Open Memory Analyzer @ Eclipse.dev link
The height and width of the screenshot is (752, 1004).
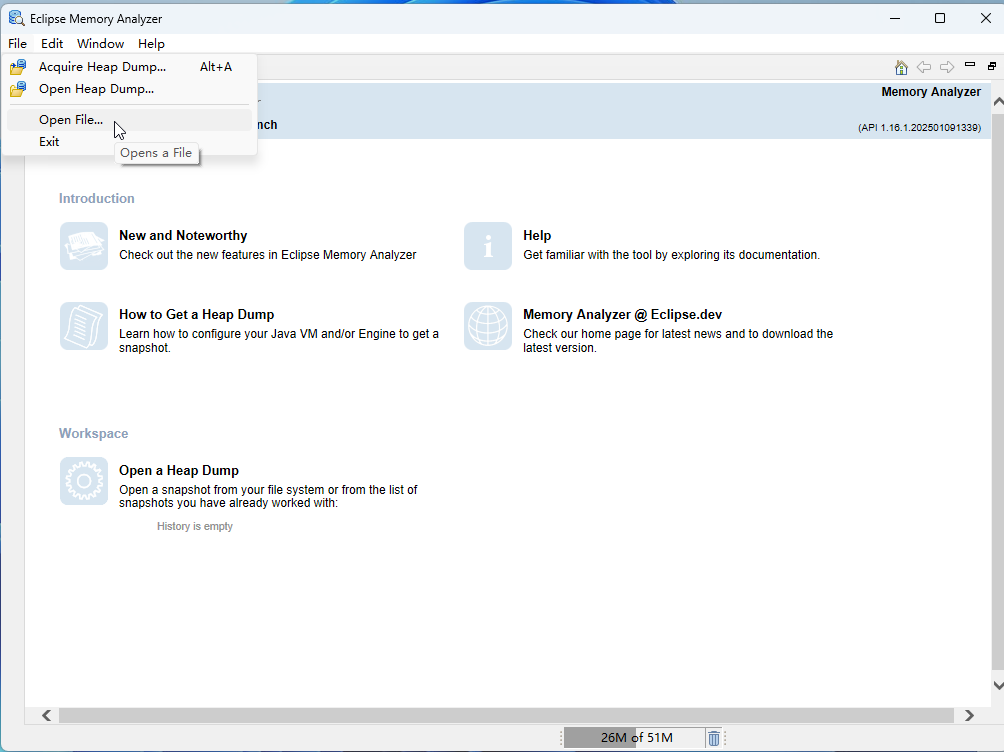(622, 314)
